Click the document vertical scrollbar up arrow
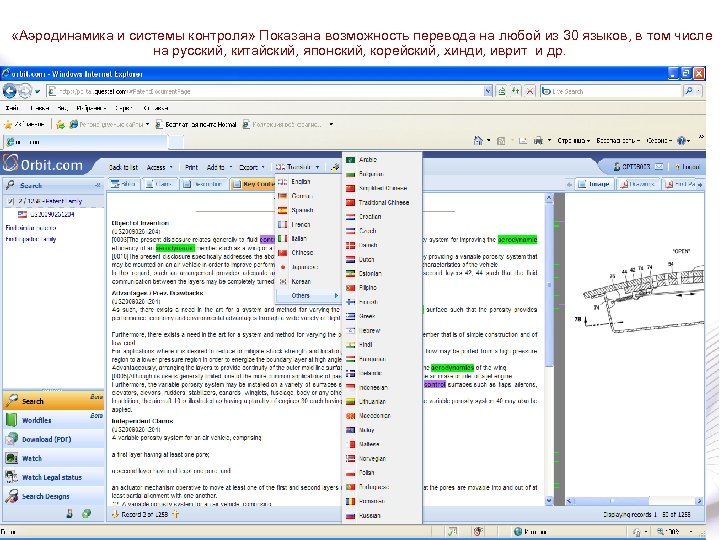Screen dimensions: 720x540 point(549,198)
